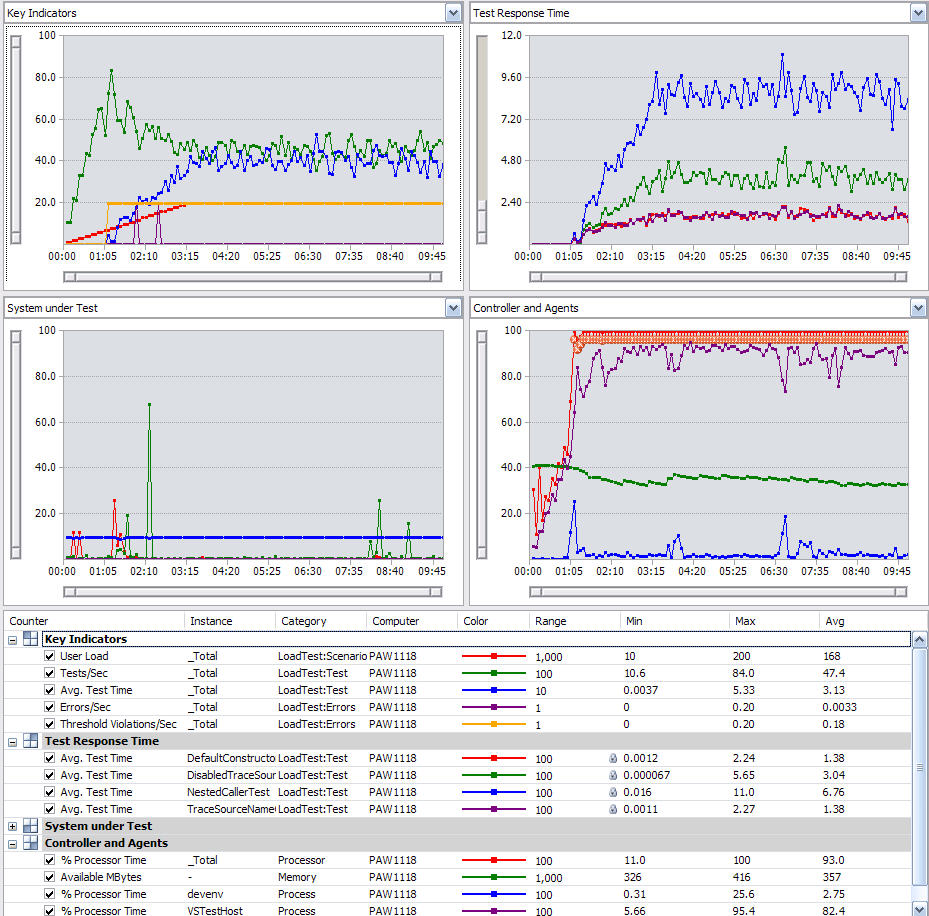Screen dimensions: 929x916
Task: Click the TraceSourceName instance cell
Action: point(231,809)
